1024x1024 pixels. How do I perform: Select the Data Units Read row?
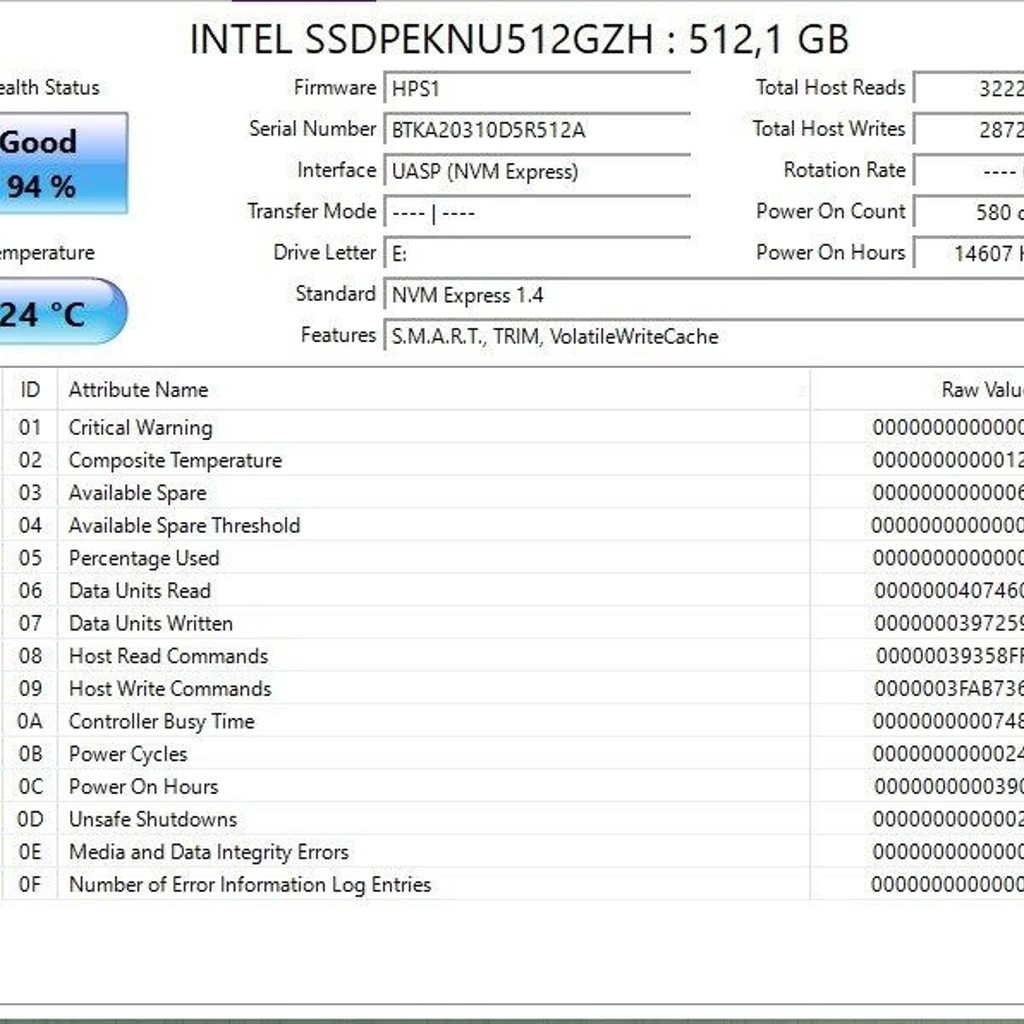point(512,590)
